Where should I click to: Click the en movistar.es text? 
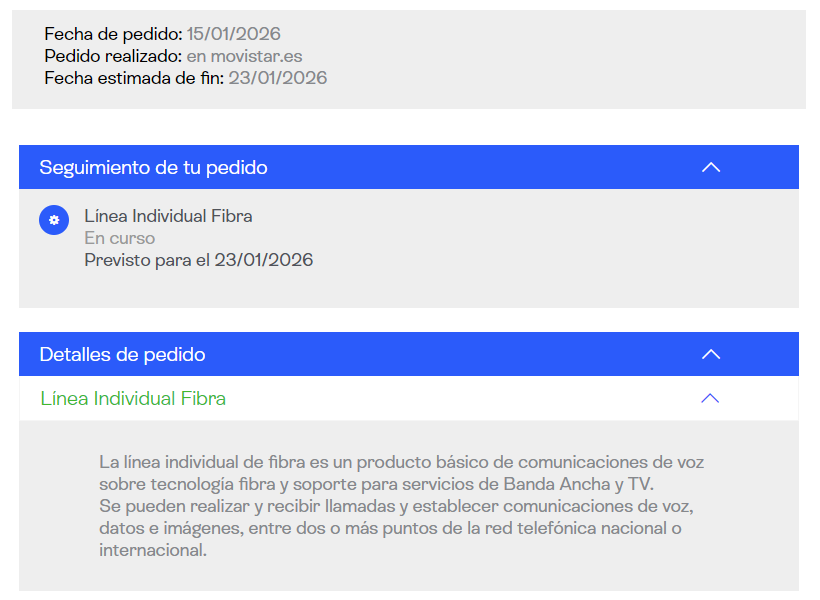pos(244,56)
